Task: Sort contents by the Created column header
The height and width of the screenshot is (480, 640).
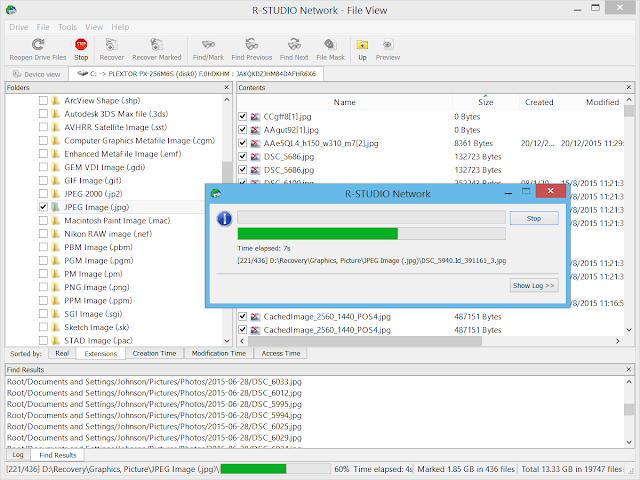Action: pos(539,102)
